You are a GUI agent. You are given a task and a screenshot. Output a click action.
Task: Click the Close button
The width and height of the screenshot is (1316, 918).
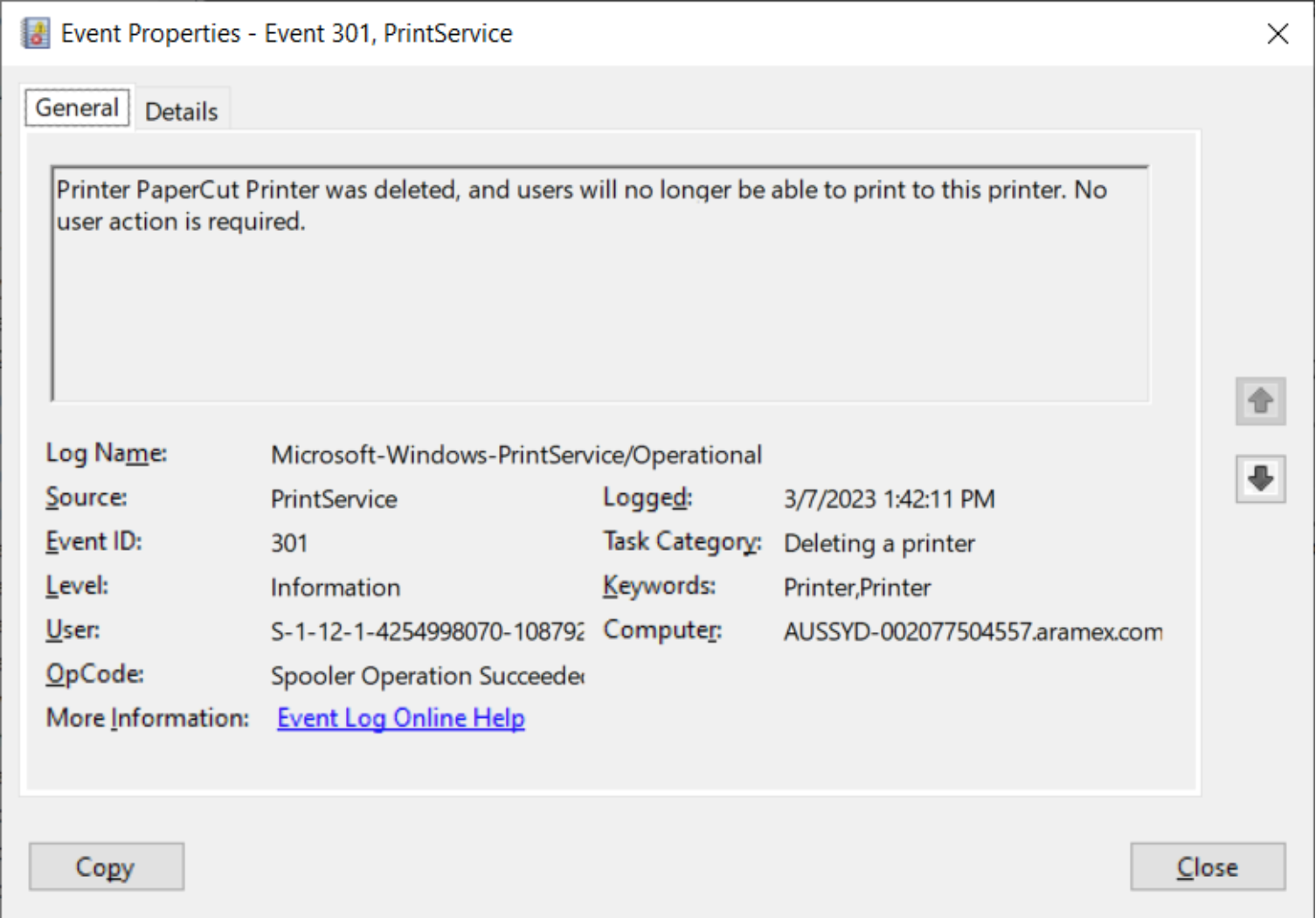pos(1208,866)
